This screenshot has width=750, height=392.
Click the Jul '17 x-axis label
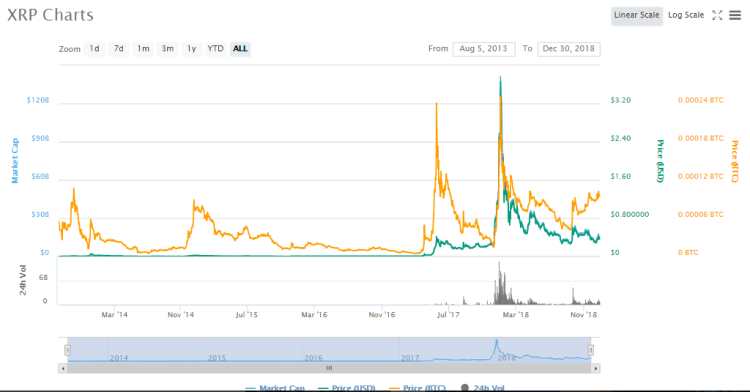pyautogui.click(x=448, y=315)
